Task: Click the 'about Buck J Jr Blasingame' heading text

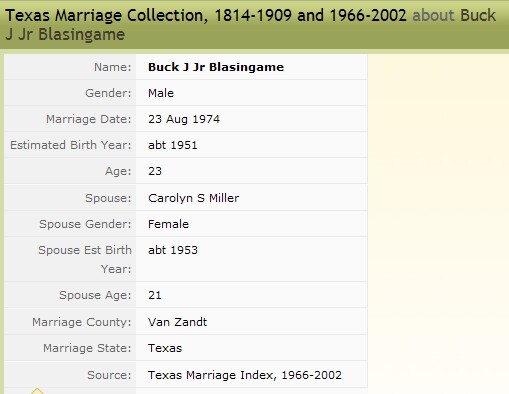Action: 251,25
